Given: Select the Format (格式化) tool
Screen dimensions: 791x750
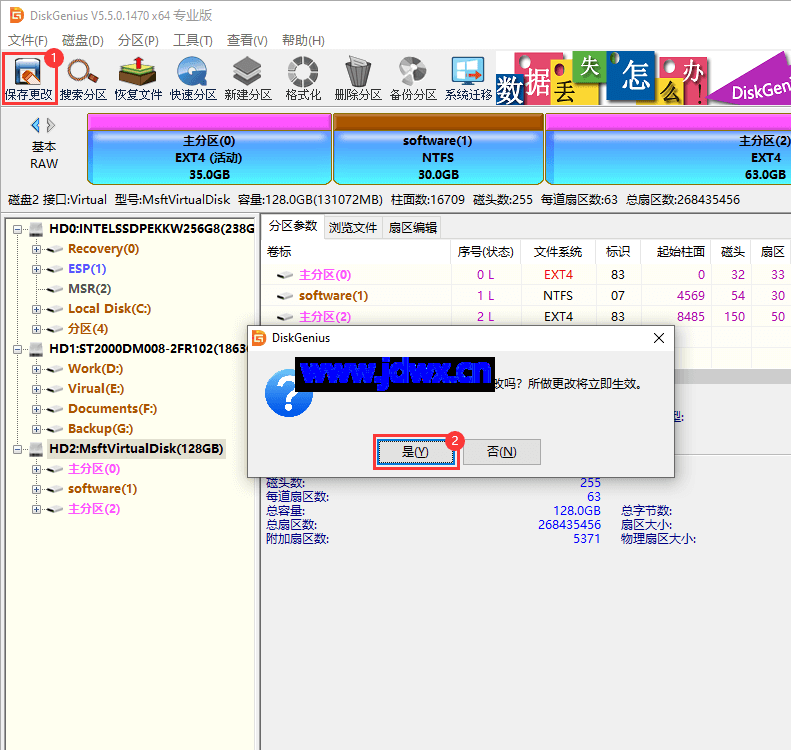Looking at the screenshot, I should pos(303,79).
